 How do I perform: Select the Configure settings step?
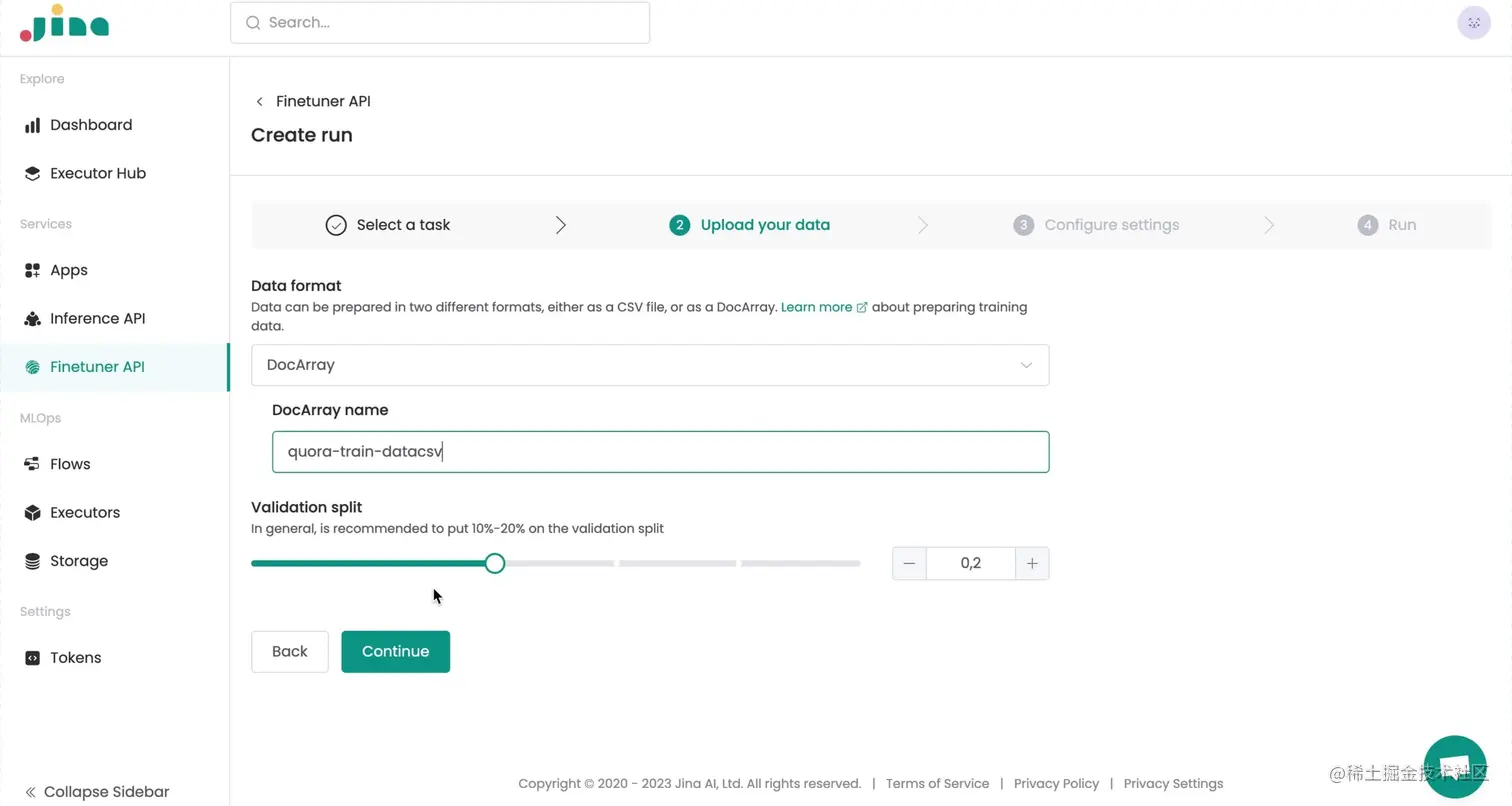coord(1096,225)
